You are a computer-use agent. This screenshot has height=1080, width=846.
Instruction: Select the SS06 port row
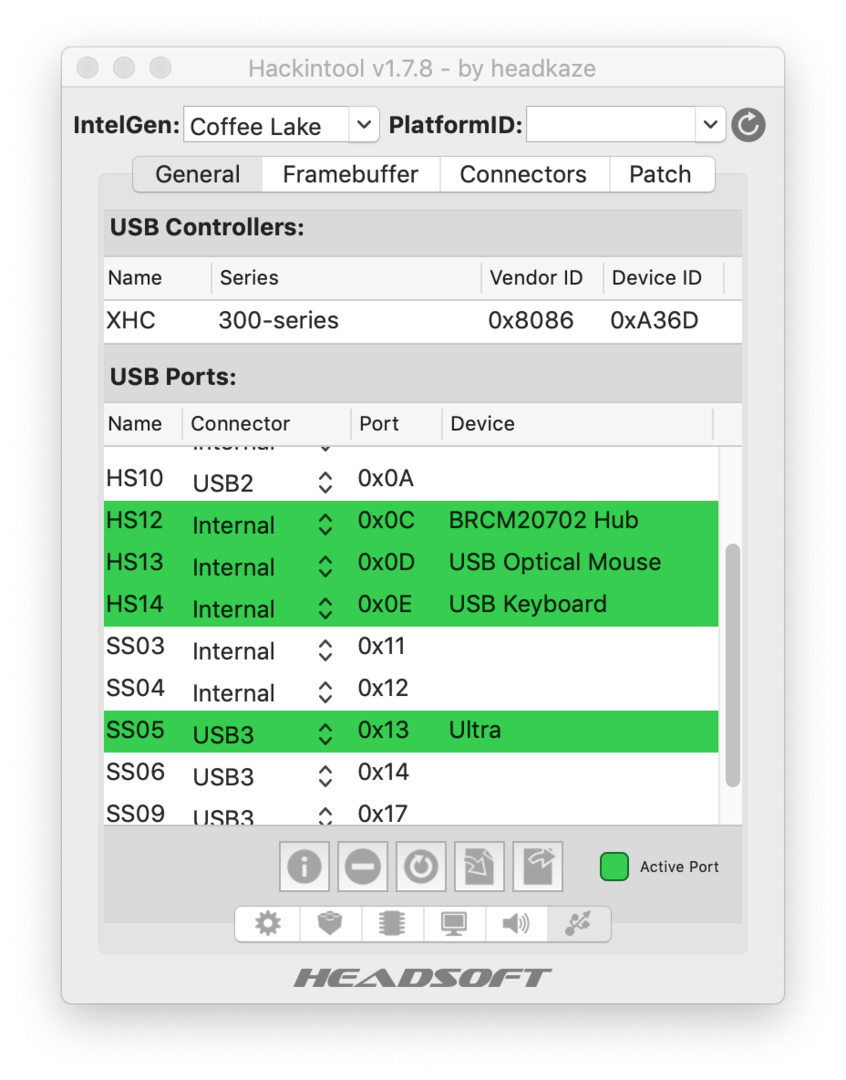pos(411,773)
